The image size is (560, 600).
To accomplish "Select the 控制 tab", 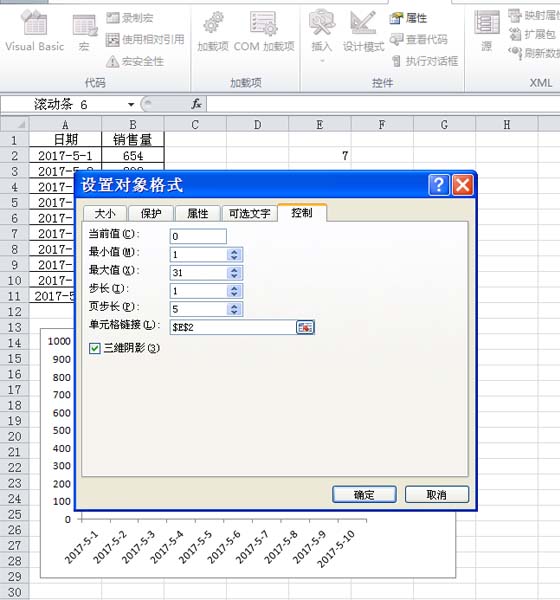I will (x=302, y=213).
